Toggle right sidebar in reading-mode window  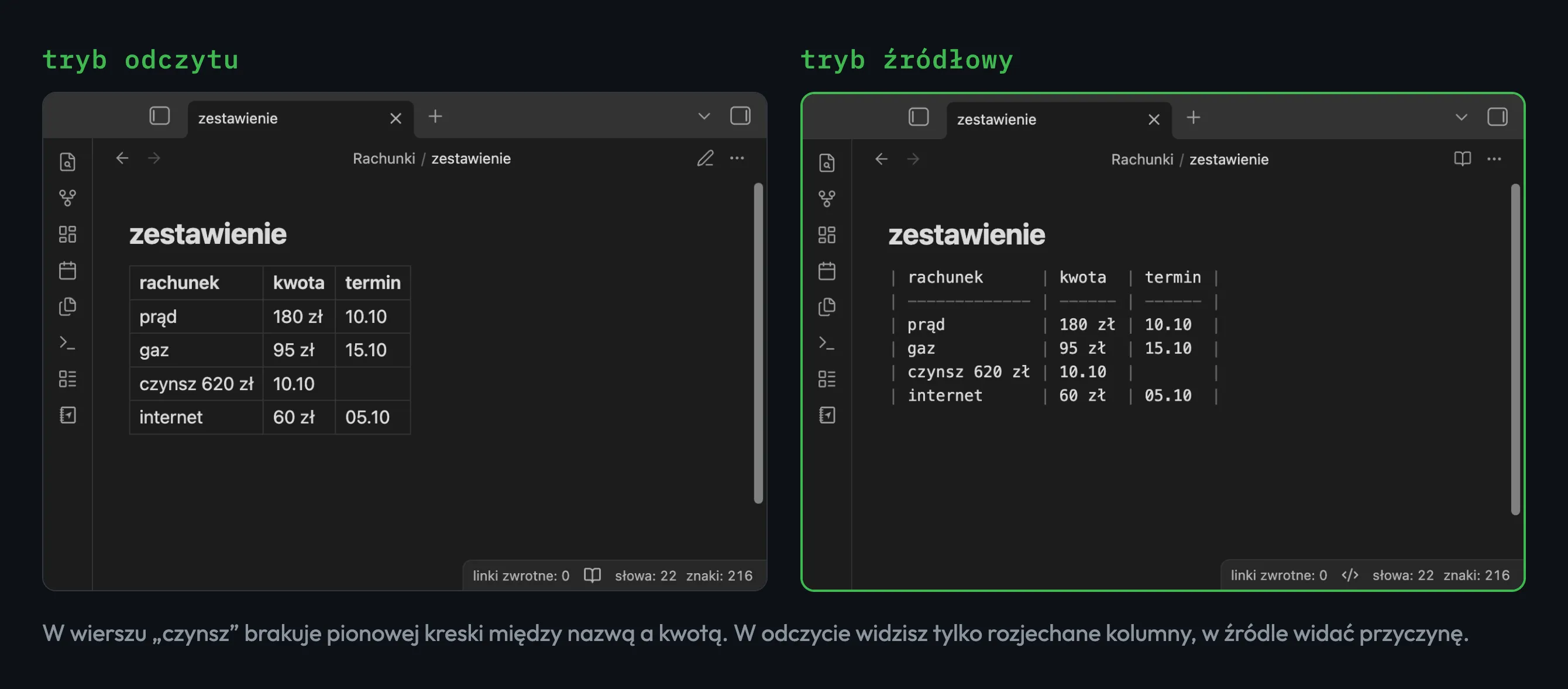(740, 116)
